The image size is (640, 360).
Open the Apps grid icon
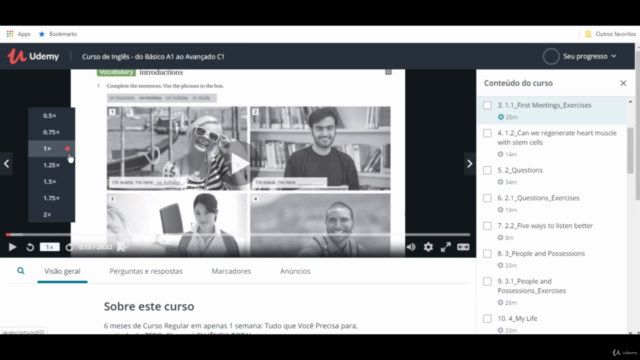tap(10, 34)
